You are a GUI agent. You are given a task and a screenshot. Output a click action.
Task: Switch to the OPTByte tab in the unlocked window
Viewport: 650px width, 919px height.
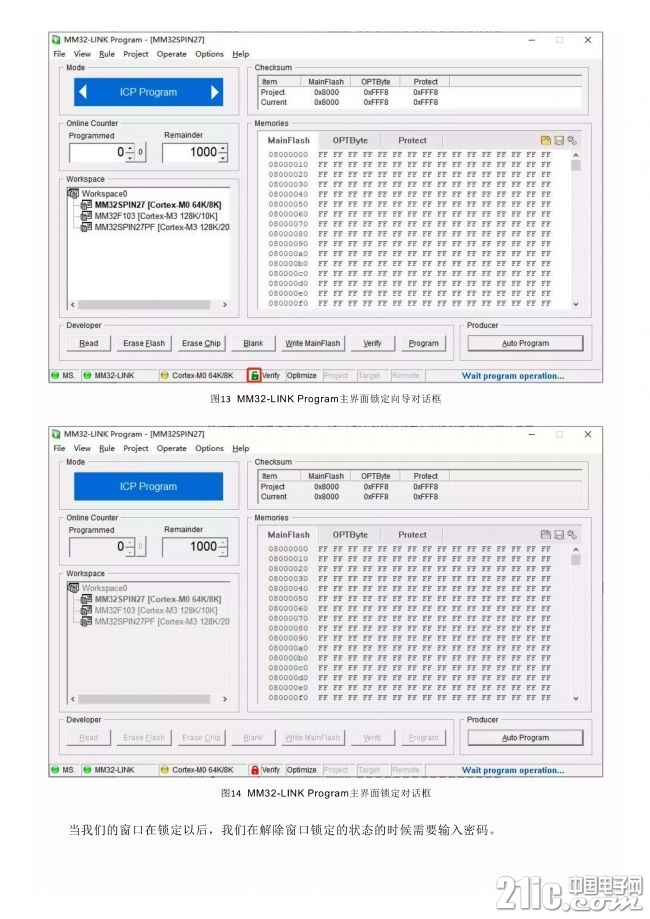350,140
